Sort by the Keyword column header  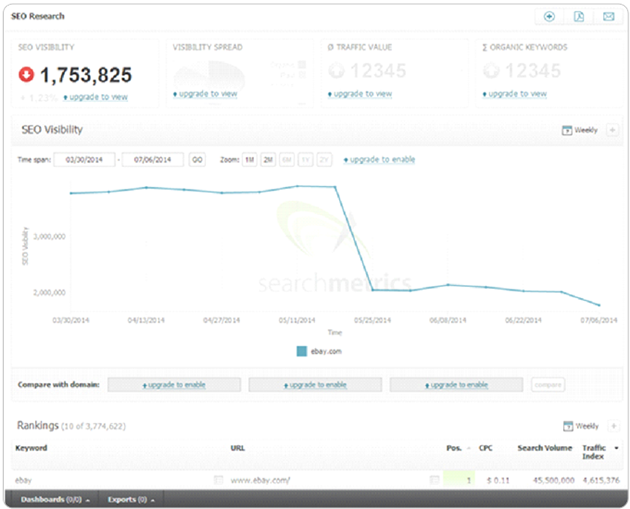(31, 448)
